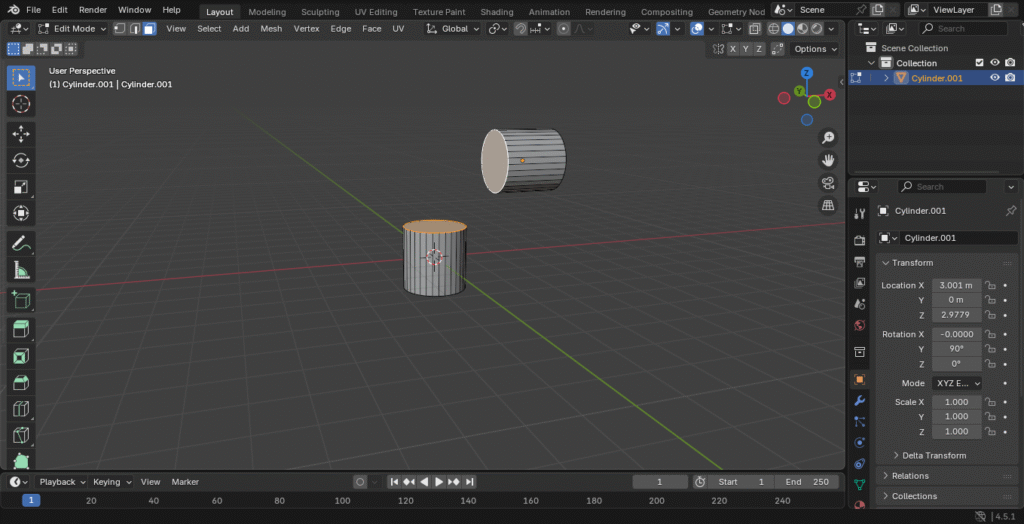
Task: Click the Zoom in/out viewport icon
Action: coord(828,137)
